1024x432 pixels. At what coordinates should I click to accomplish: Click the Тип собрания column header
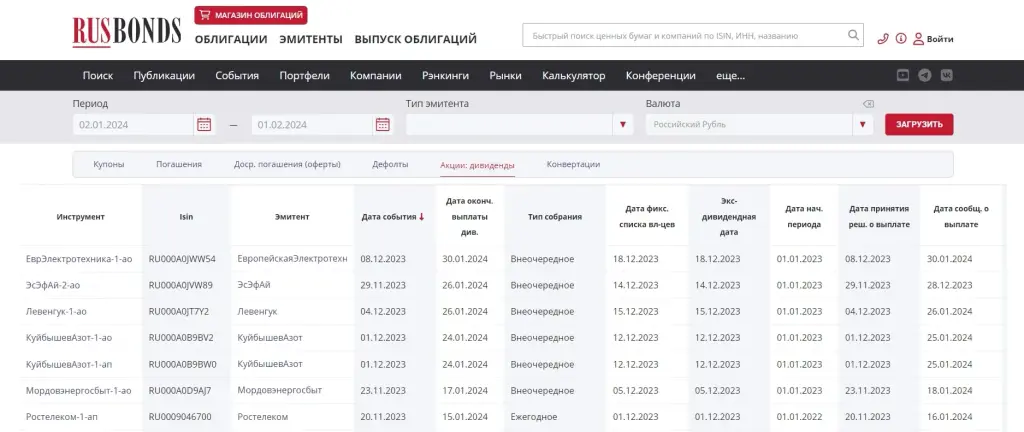tap(554, 217)
